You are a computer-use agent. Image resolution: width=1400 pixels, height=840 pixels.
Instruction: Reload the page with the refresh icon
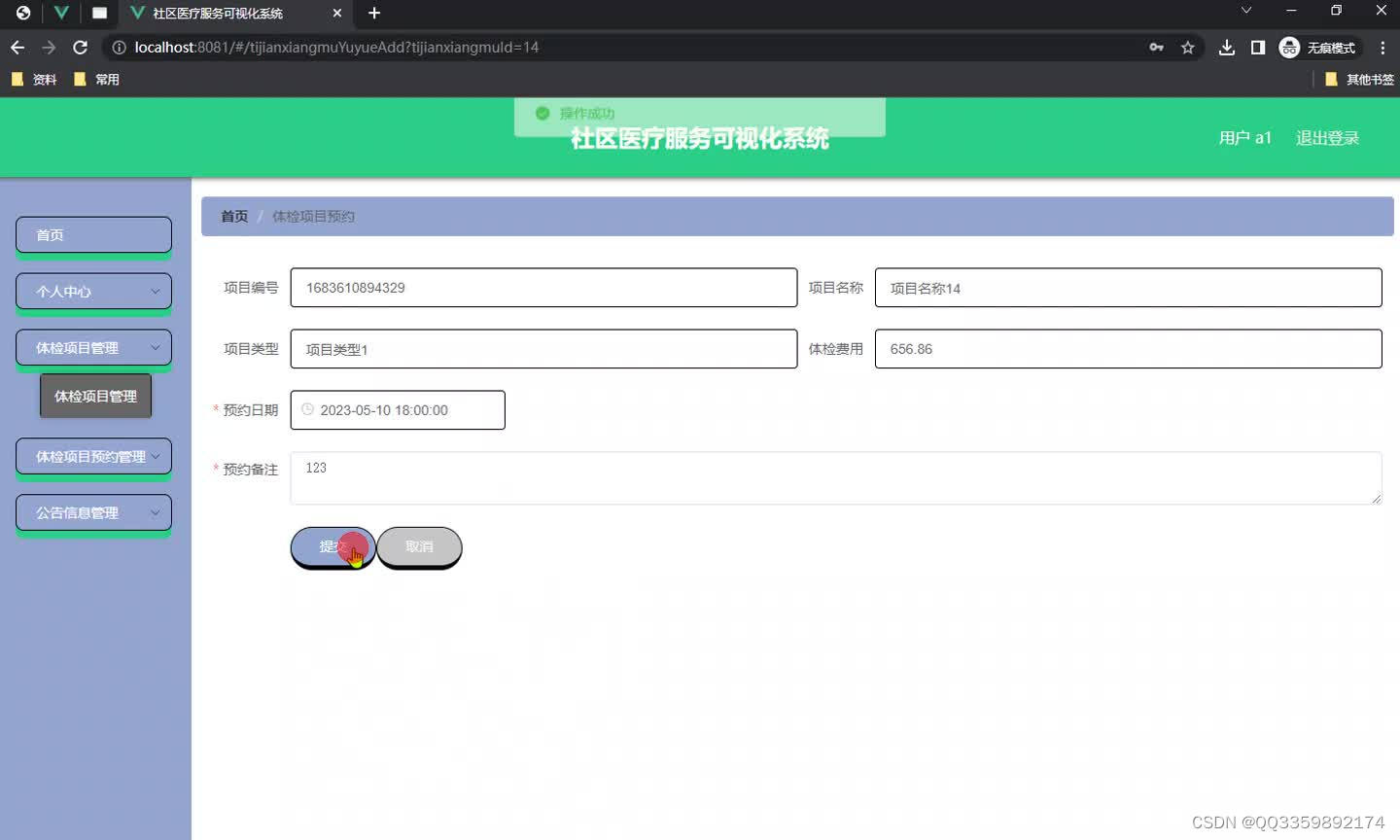pos(81,47)
